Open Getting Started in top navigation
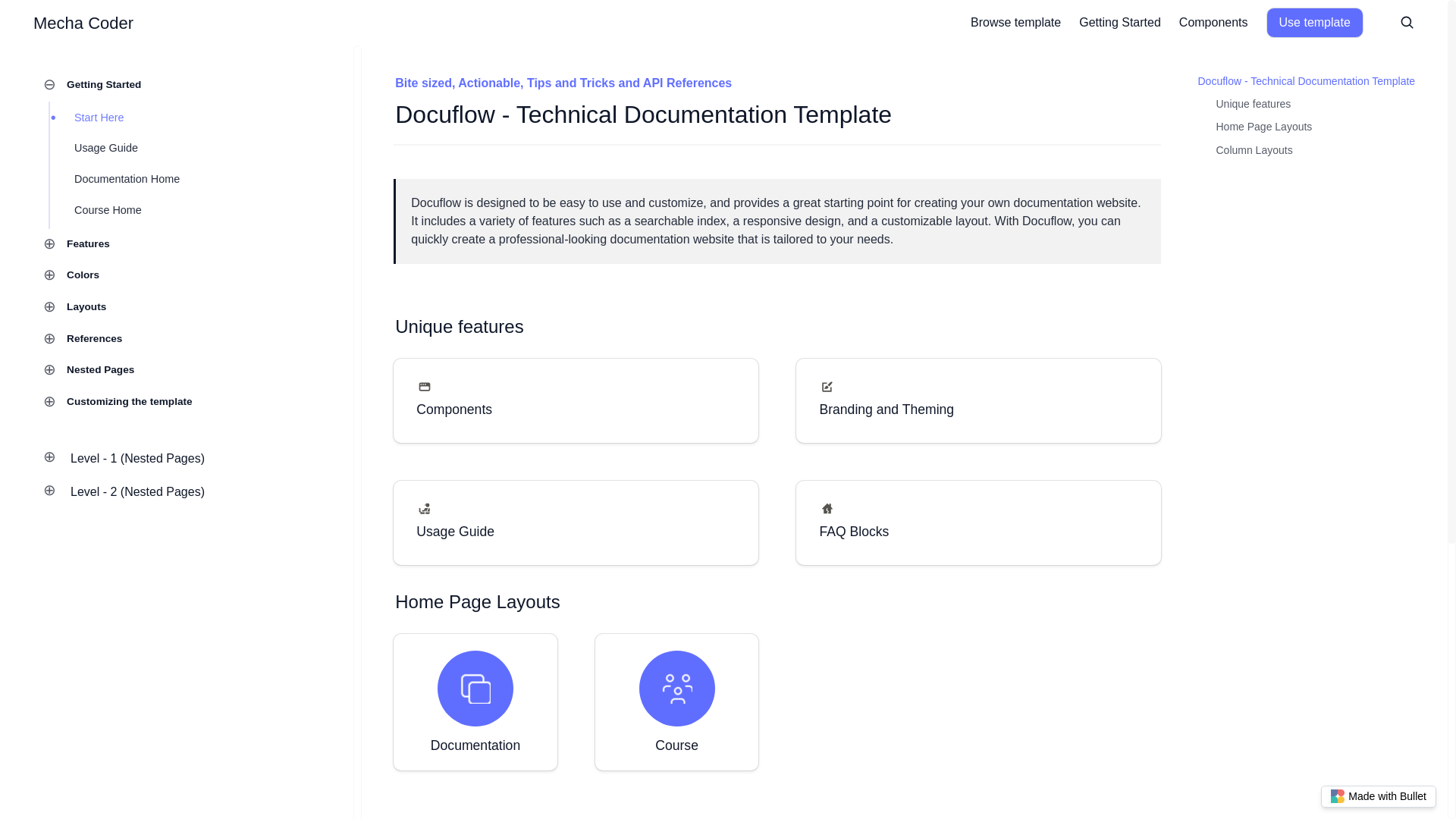This screenshot has height=819, width=1456. click(1119, 23)
